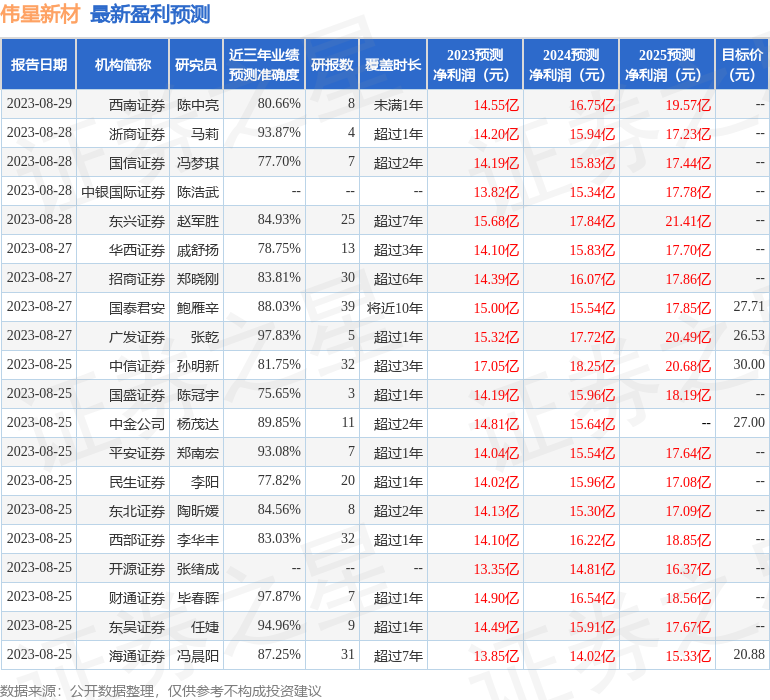Screen dimensions: 770x700
Task: Click the 2023预测净利润 column header
Action: pyautogui.click(x=475, y=64)
